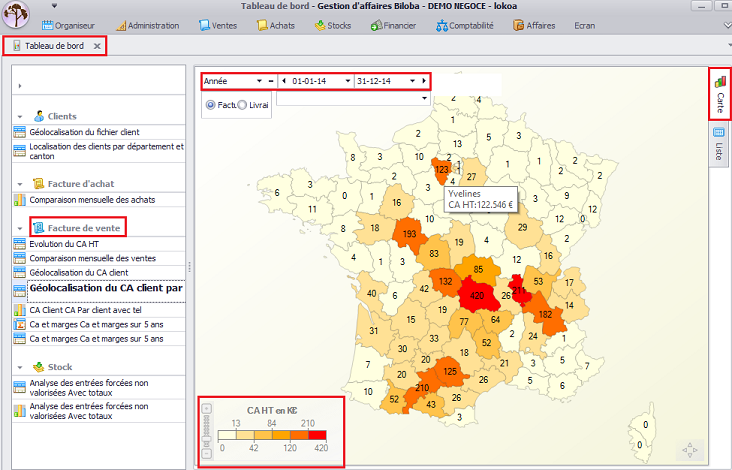Zoom out the map with minus button
The image size is (732, 470).
pos(206,453)
